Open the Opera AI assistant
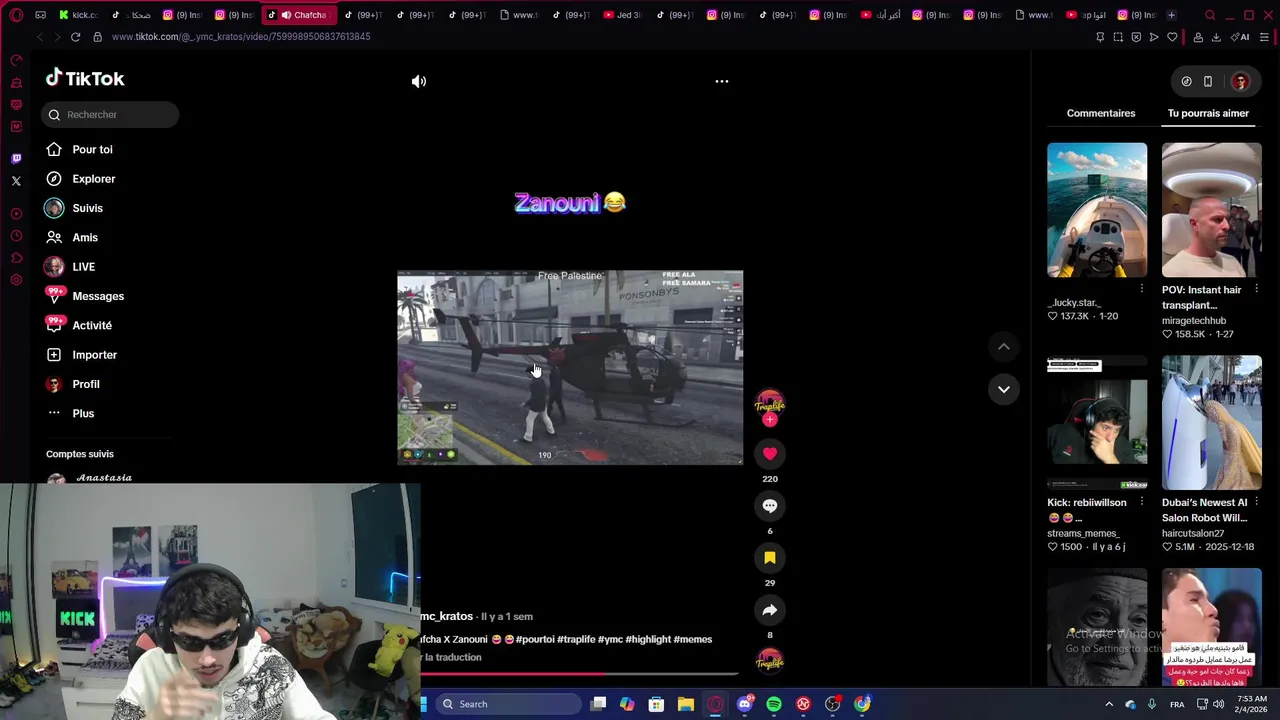1280x720 pixels. (1241, 37)
